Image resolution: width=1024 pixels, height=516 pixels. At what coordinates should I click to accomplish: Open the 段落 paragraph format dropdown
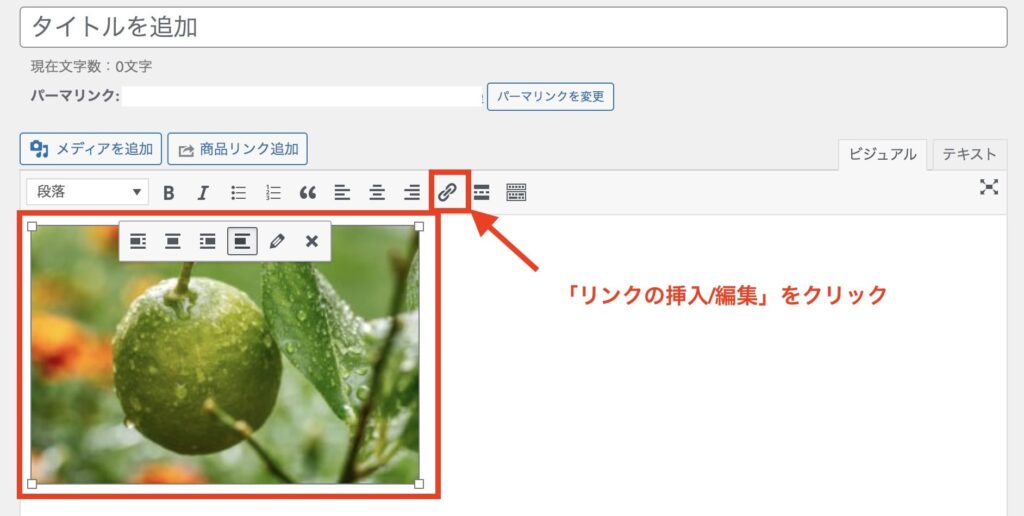click(x=88, y=192)
